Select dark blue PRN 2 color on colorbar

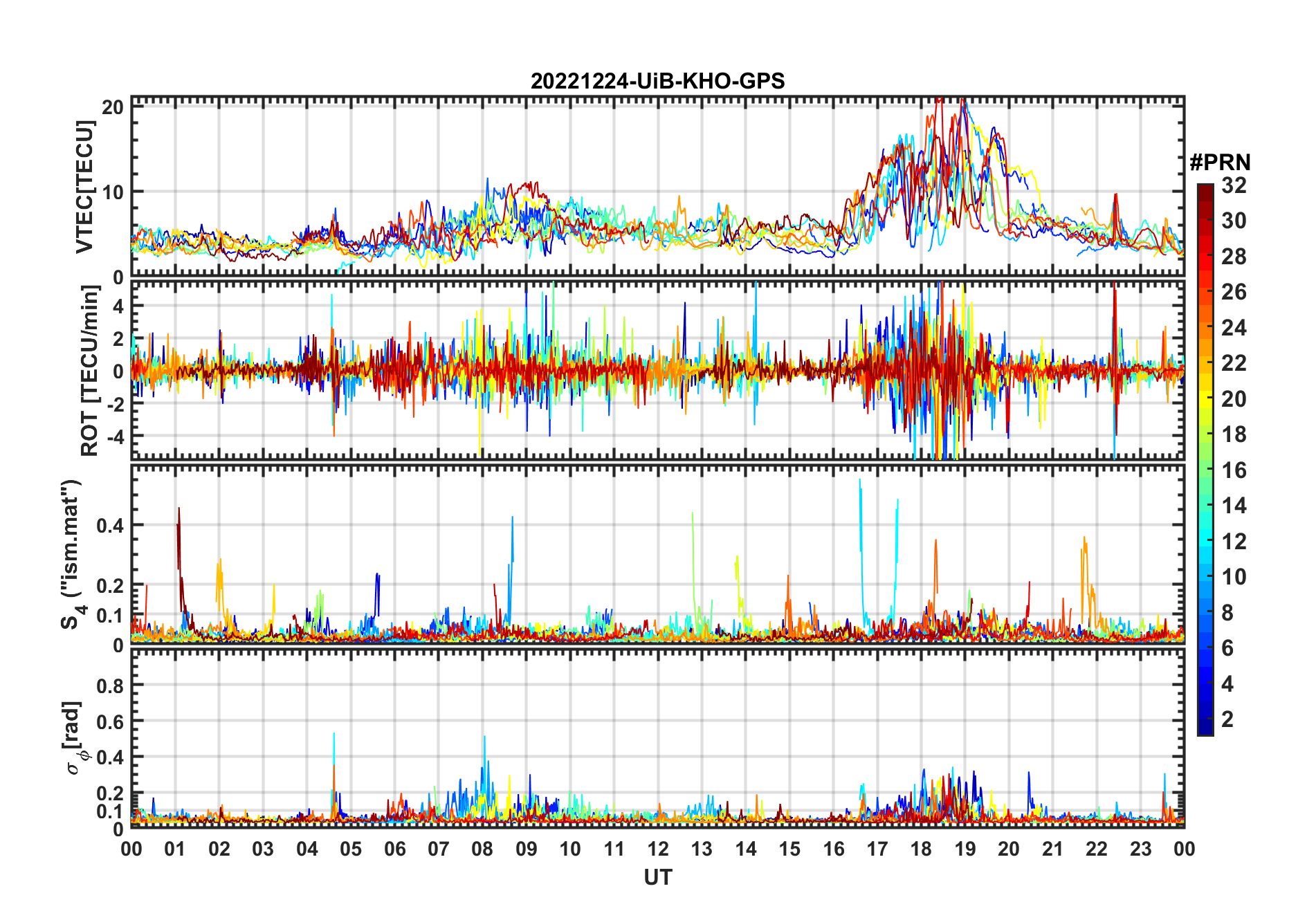[x=1205, y=719]
